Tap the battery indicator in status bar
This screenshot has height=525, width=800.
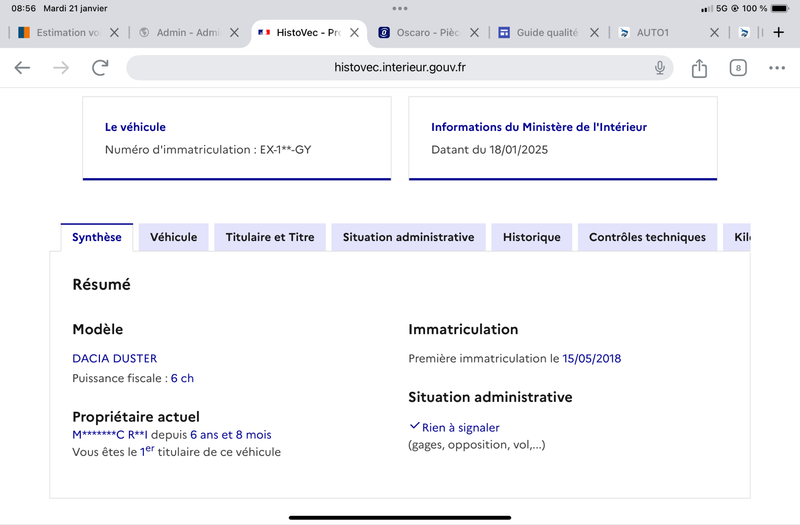[x=780, y=8]
